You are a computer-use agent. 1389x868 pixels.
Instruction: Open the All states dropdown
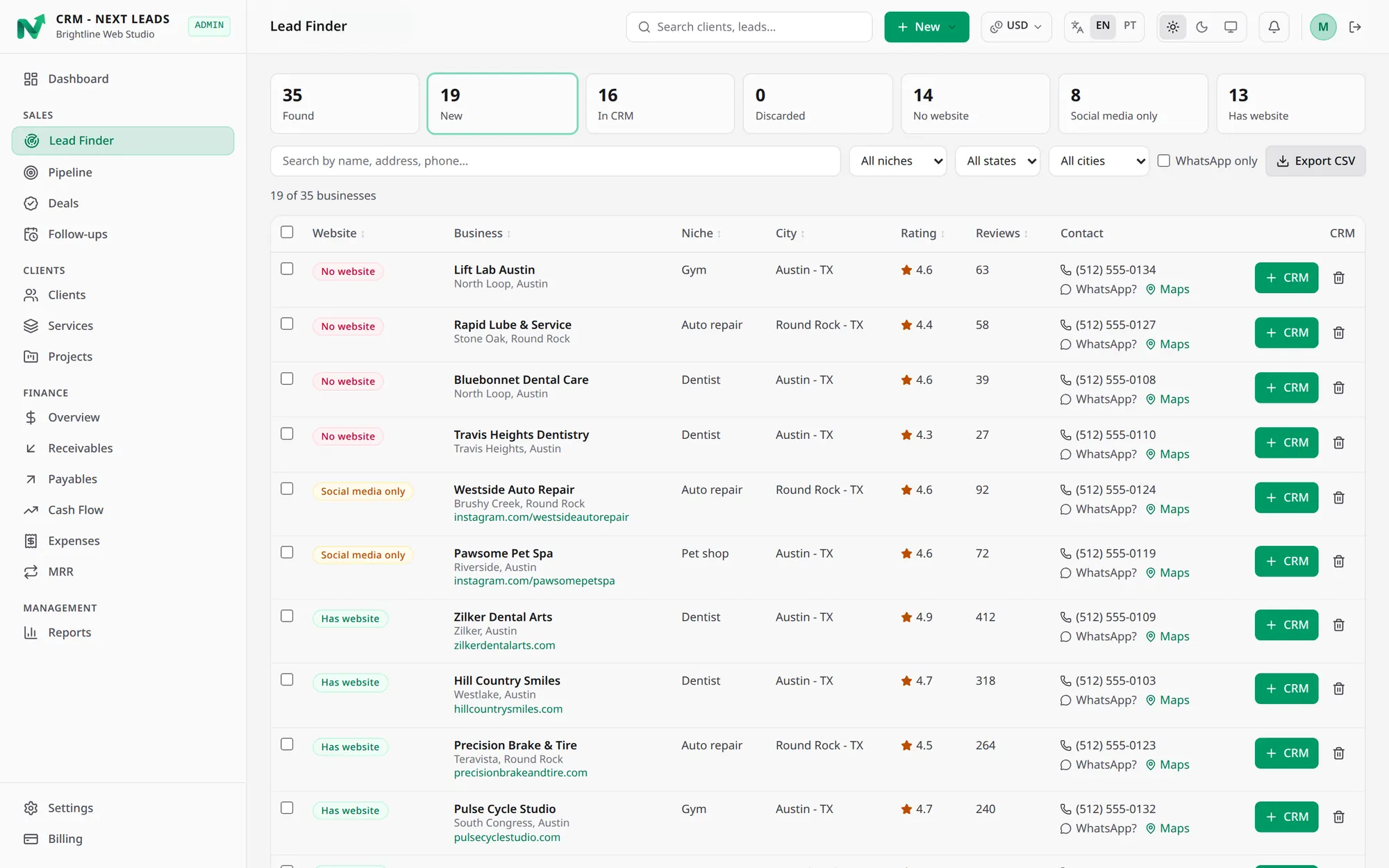(x=997, y=161)
